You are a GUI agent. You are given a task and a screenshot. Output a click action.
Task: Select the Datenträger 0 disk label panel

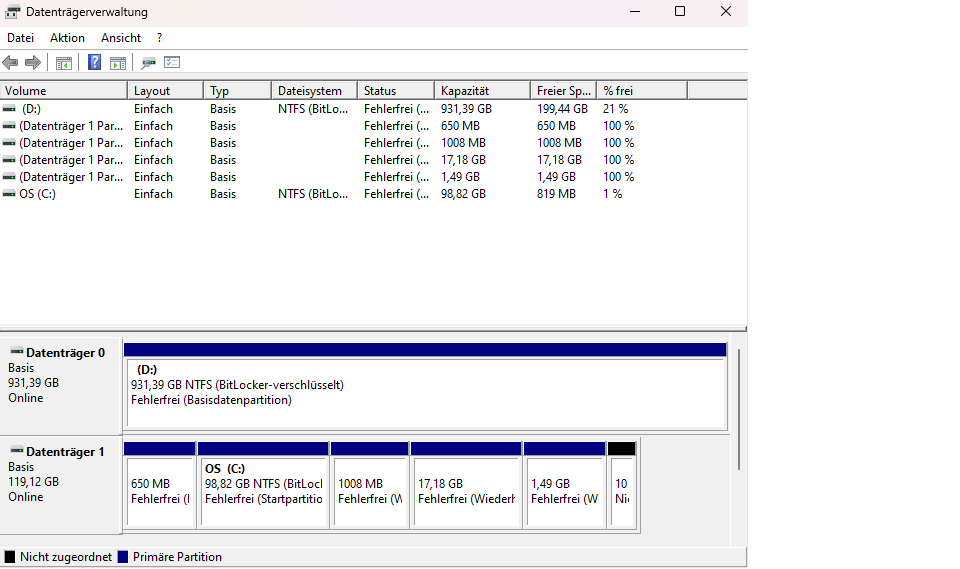click(61, 385)
